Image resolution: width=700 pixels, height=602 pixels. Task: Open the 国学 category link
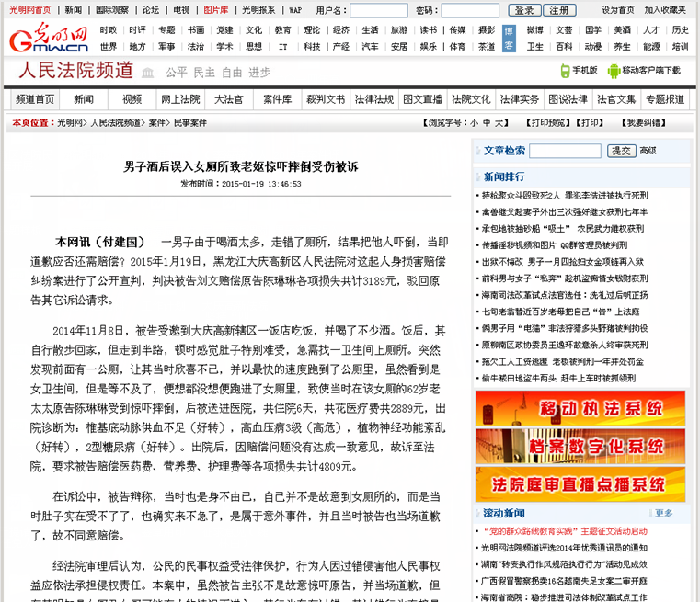(x=593, y=30)
